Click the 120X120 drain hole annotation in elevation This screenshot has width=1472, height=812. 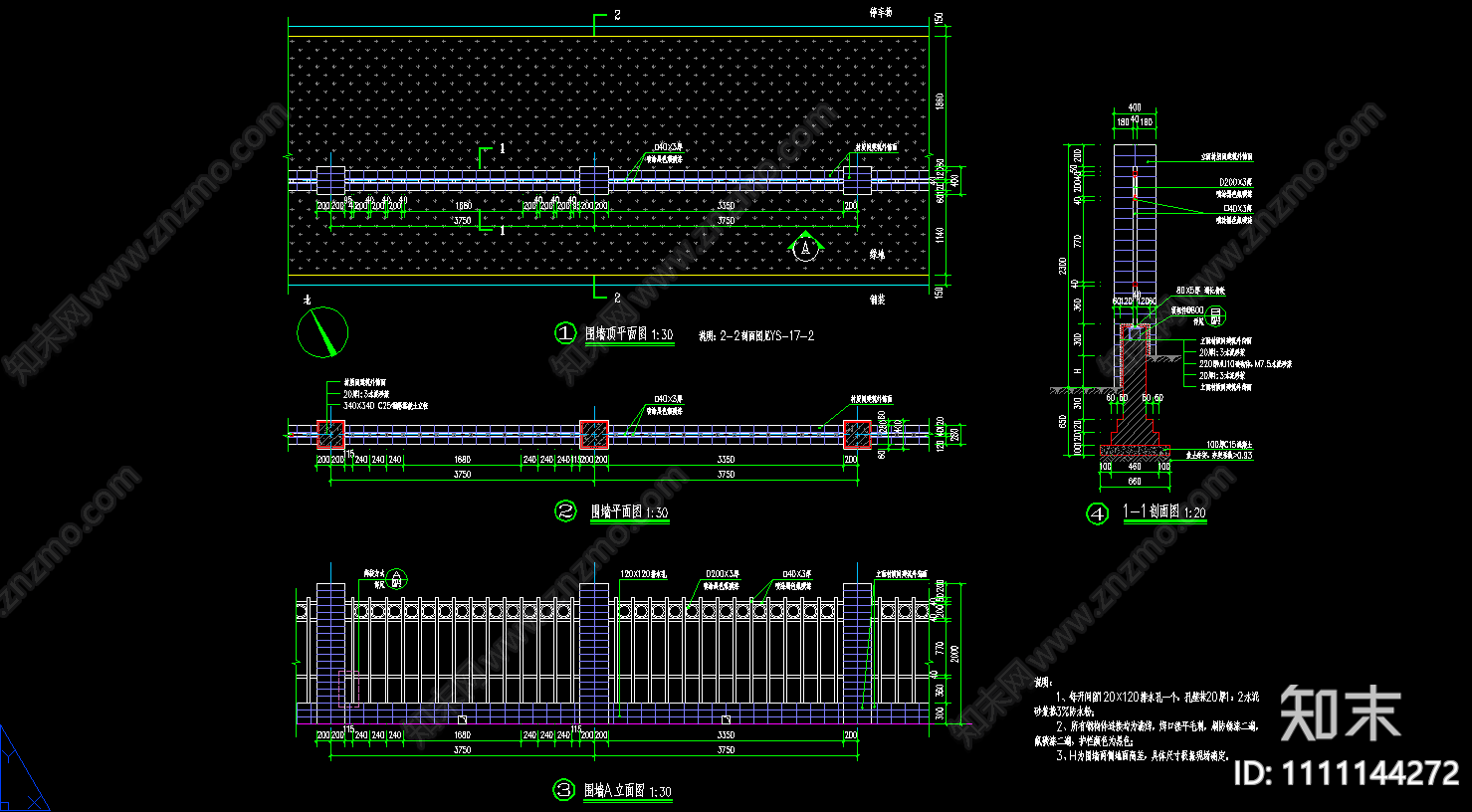click(643, 574)
